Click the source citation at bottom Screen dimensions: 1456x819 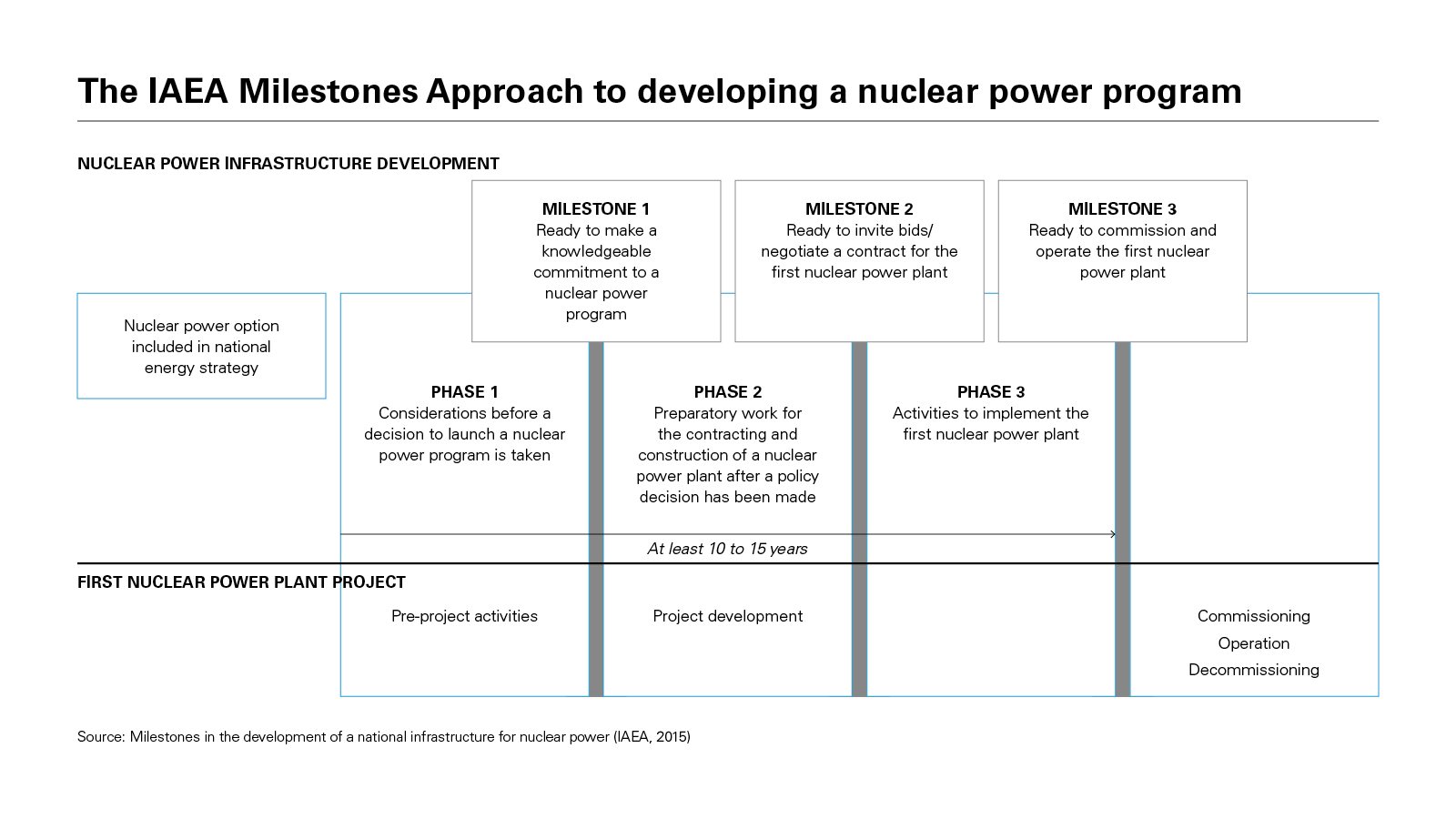[383, 737]
